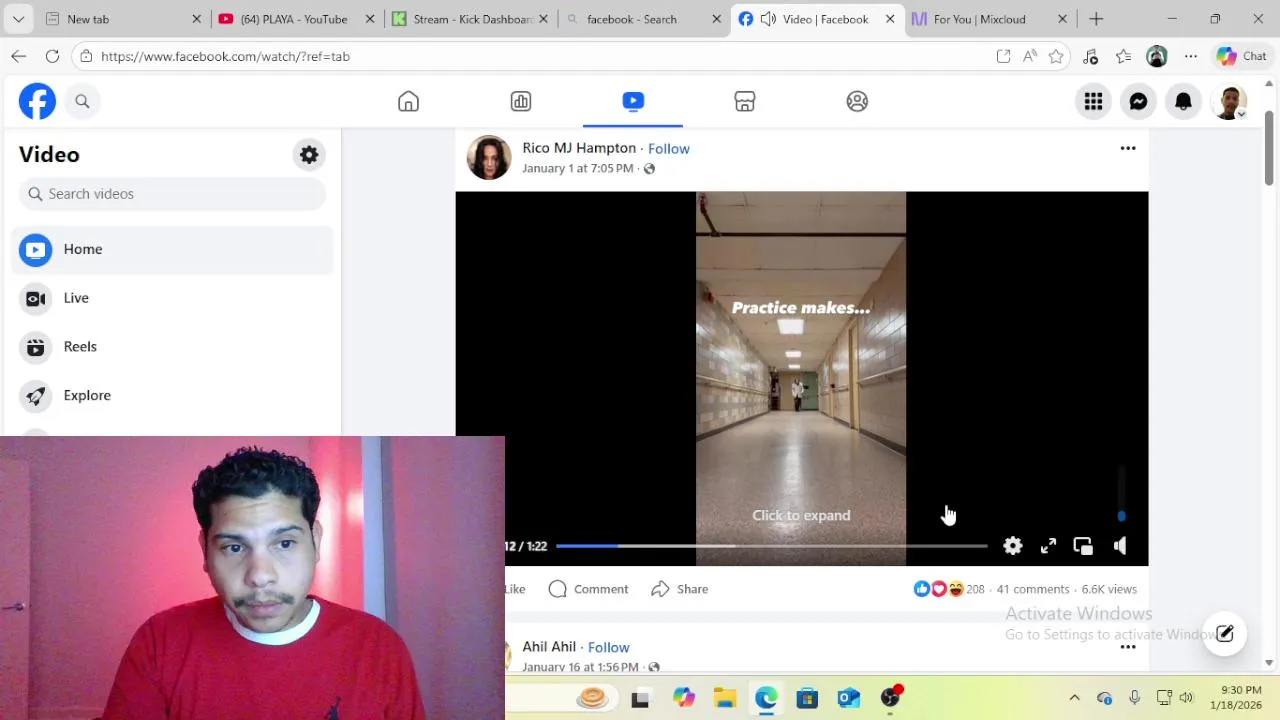Image resolution: width=1280 pixels, height=720 pixels.
Task: Add this page to favorites star
Action: [1056, 57]
